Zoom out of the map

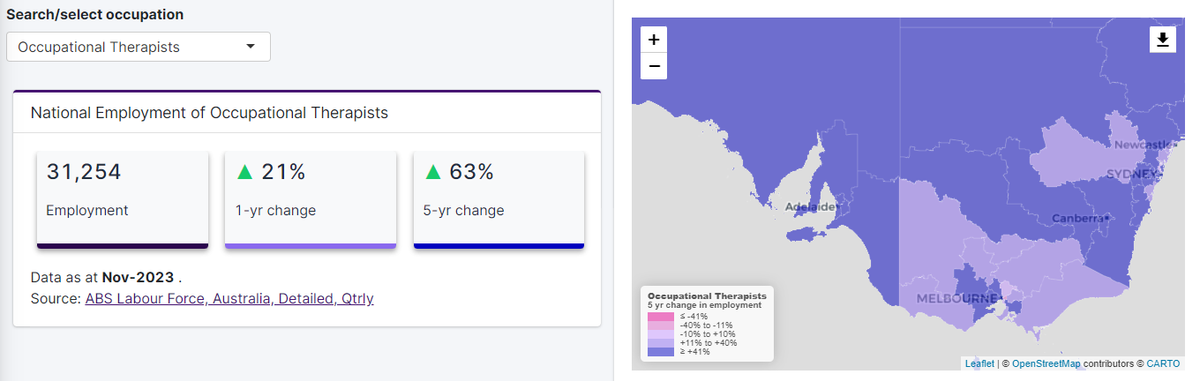point(654,67)
